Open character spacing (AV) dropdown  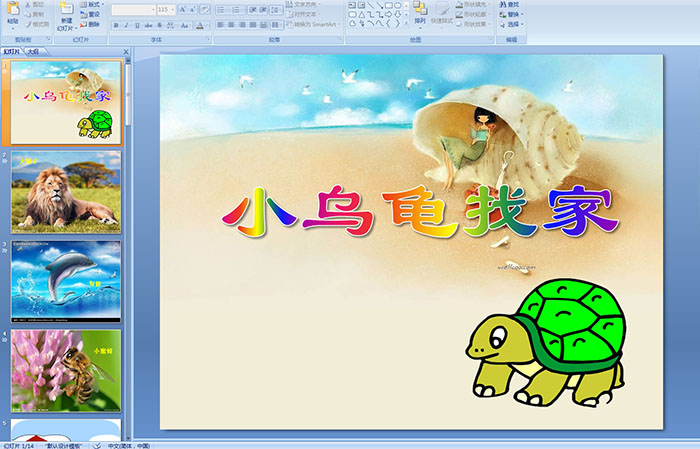point(171,25)
